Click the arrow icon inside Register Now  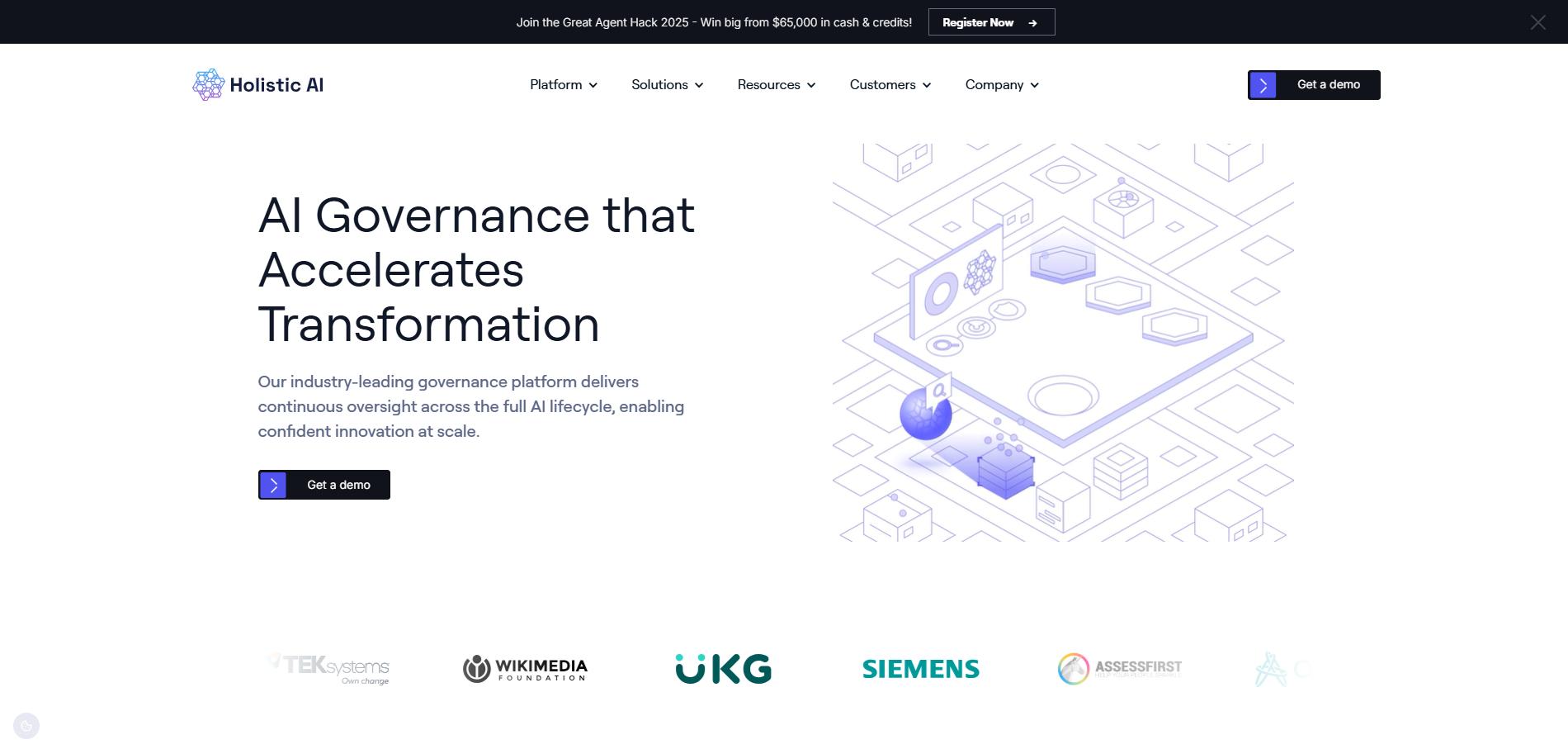[1033, 22]
